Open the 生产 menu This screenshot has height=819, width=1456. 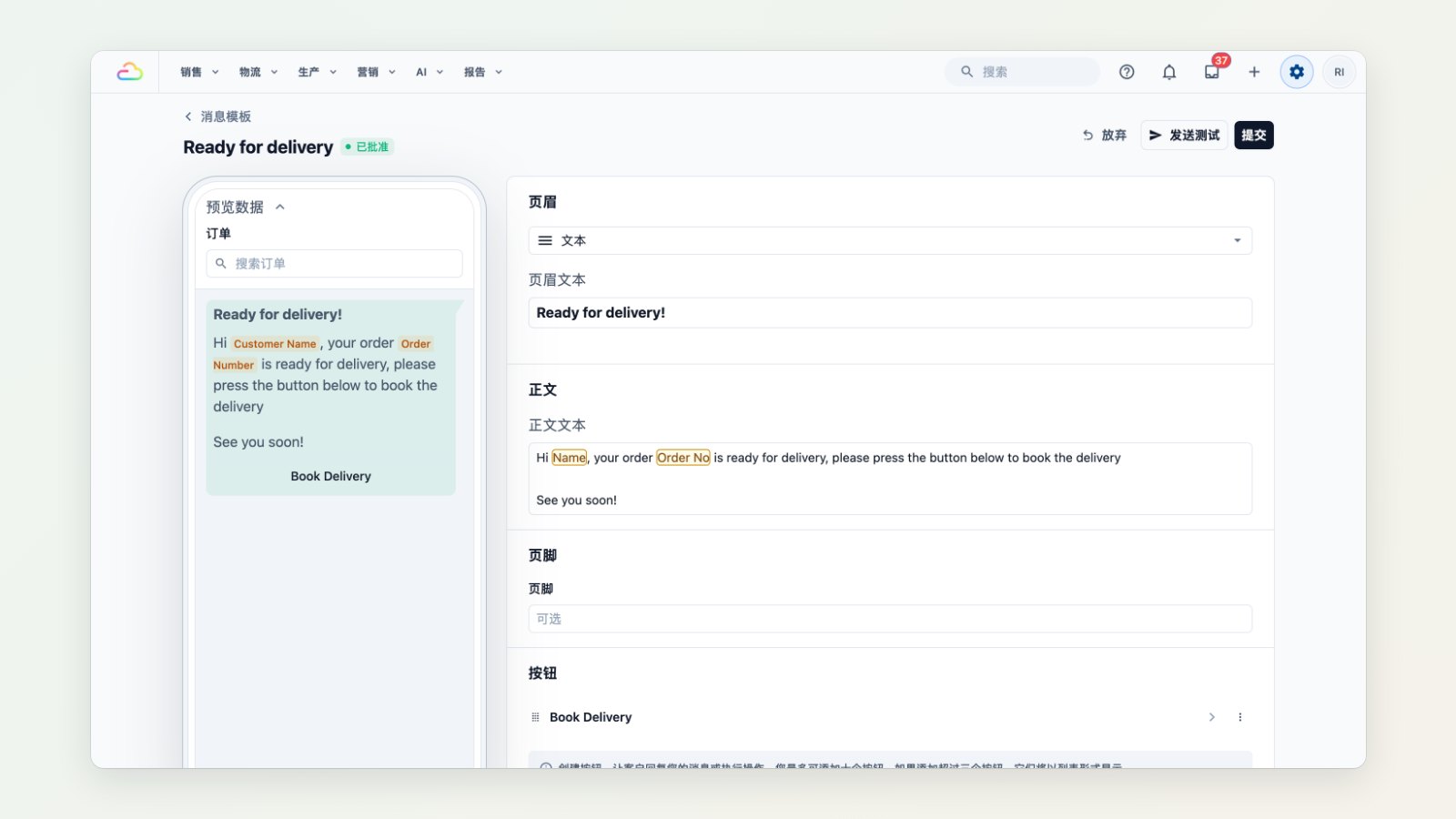coord(318,72)
